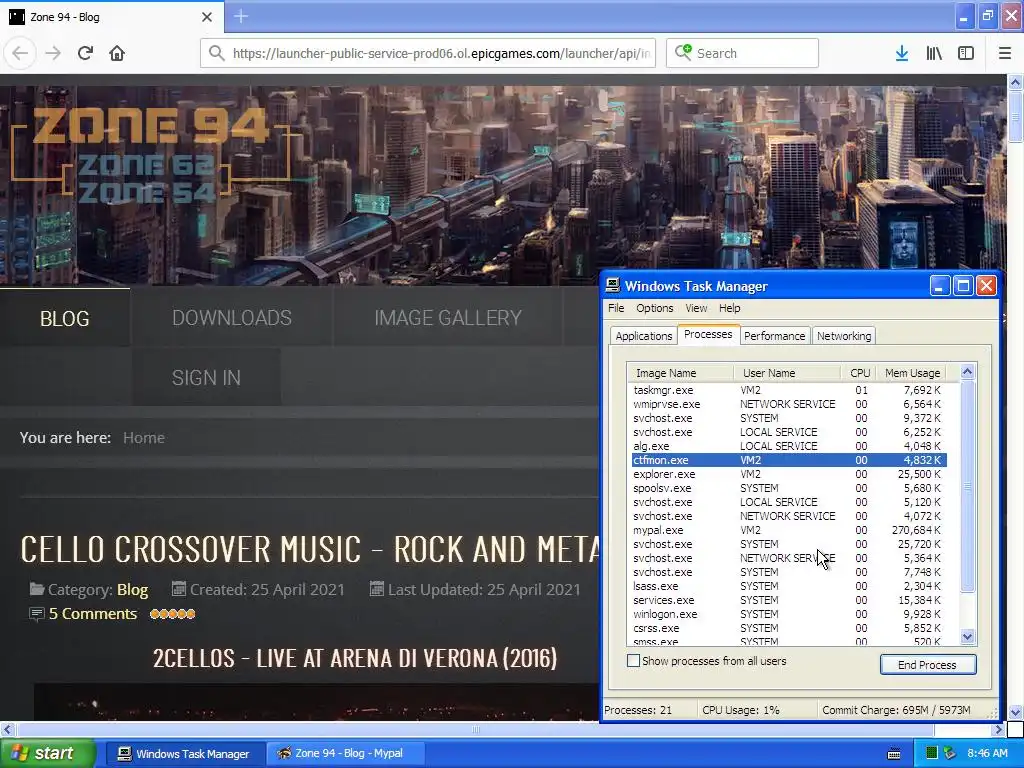Image resolution: width=1024 pixels, height=768 pixels.
Task: Click the security shield tray icon beside clock
Action: tap(950, 753)
